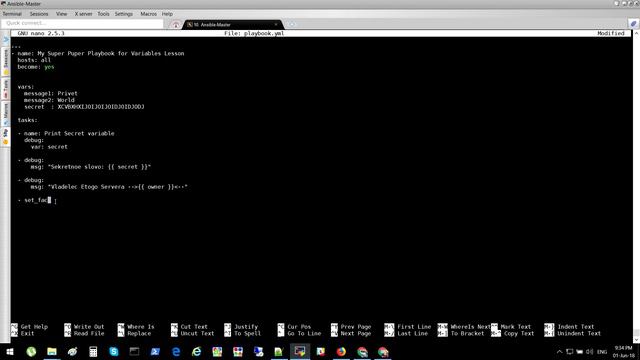The height and width of the screenshot is (360, 640).
Task: Open the Terminal menu
Action: [12, 14]
